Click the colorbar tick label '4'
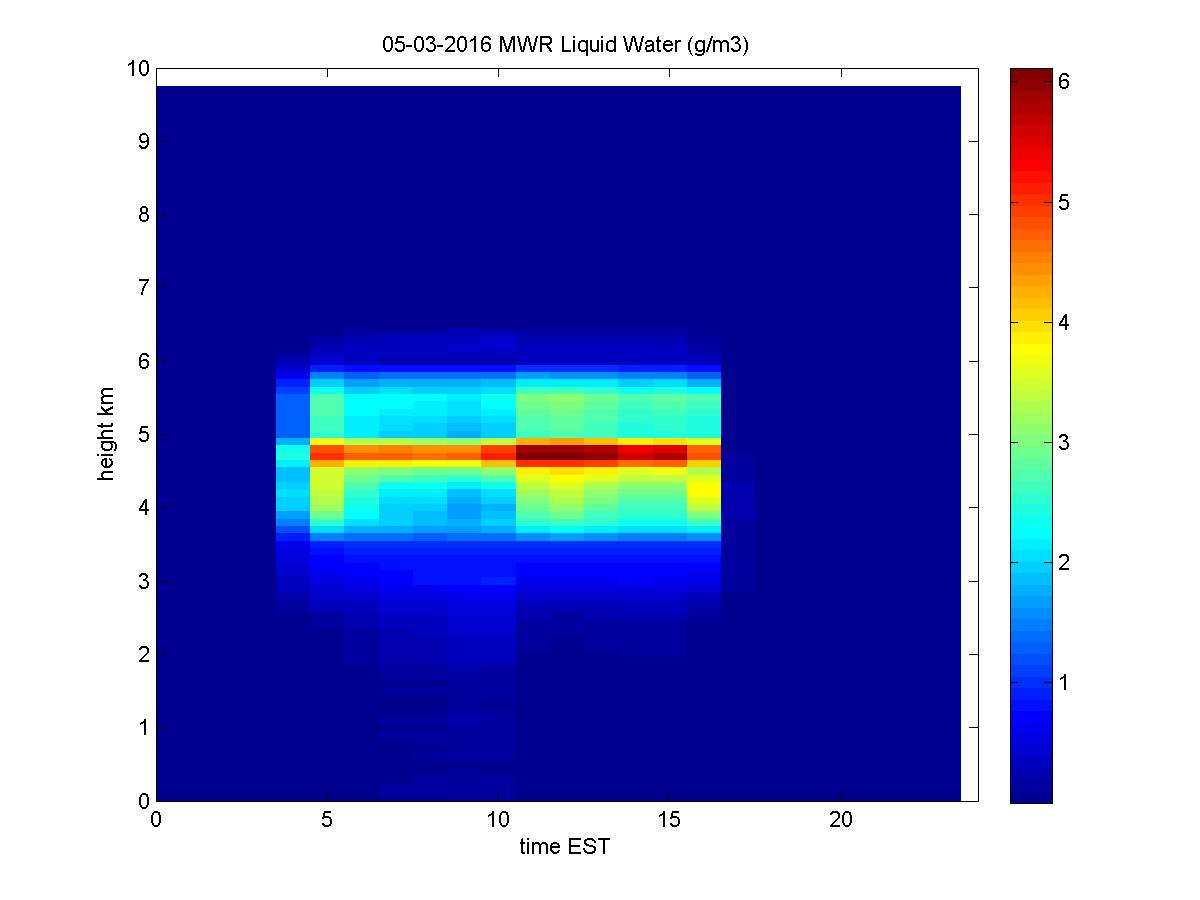 1065,322
